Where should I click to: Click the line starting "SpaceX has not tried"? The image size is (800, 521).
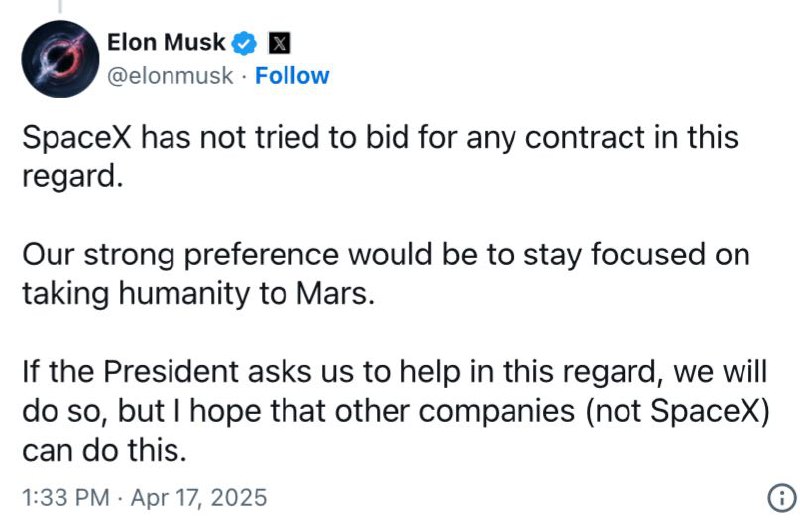380,137
